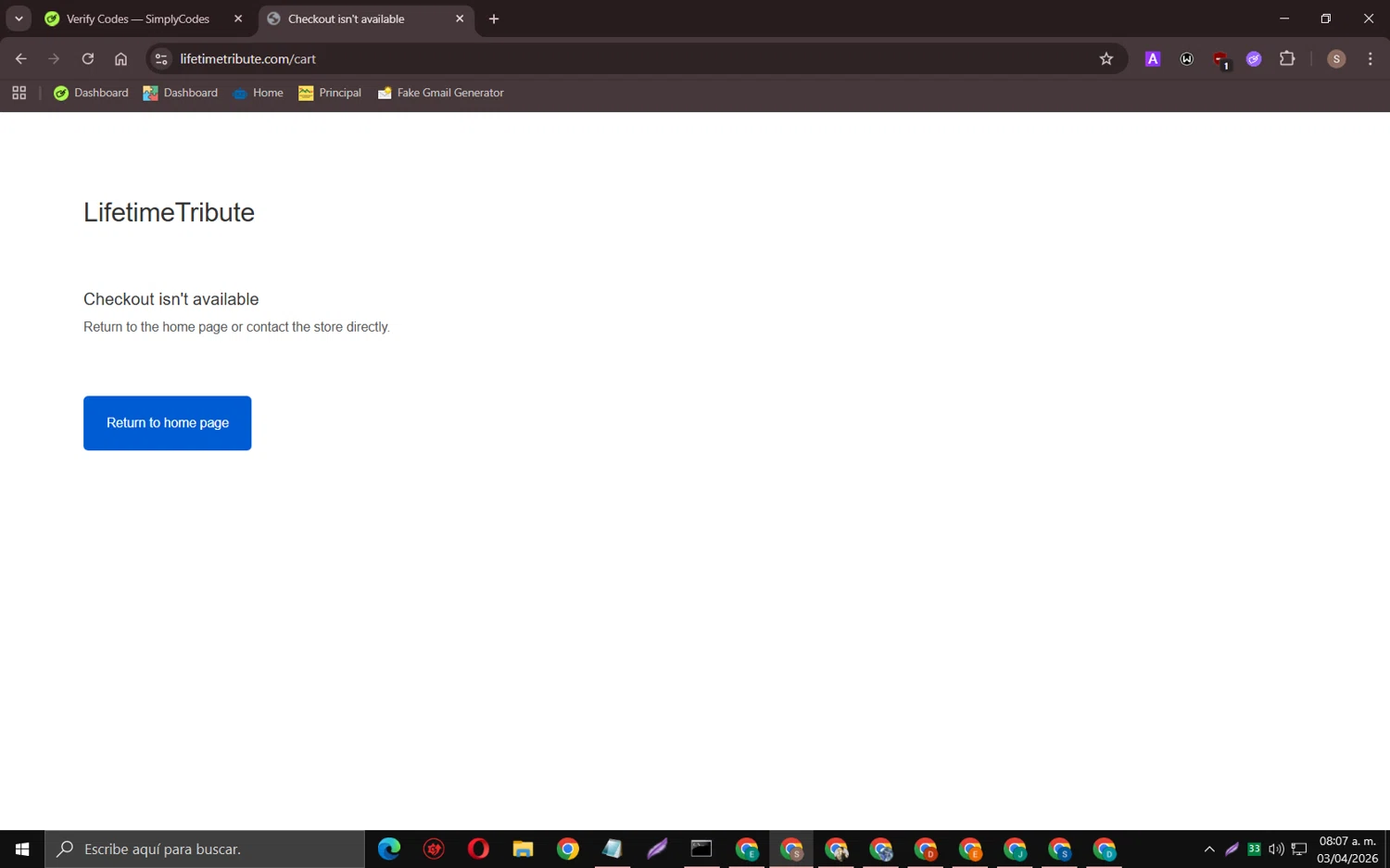Click the purple feather icon in system tray
Screen dimensions: 1390x868
1232,849
